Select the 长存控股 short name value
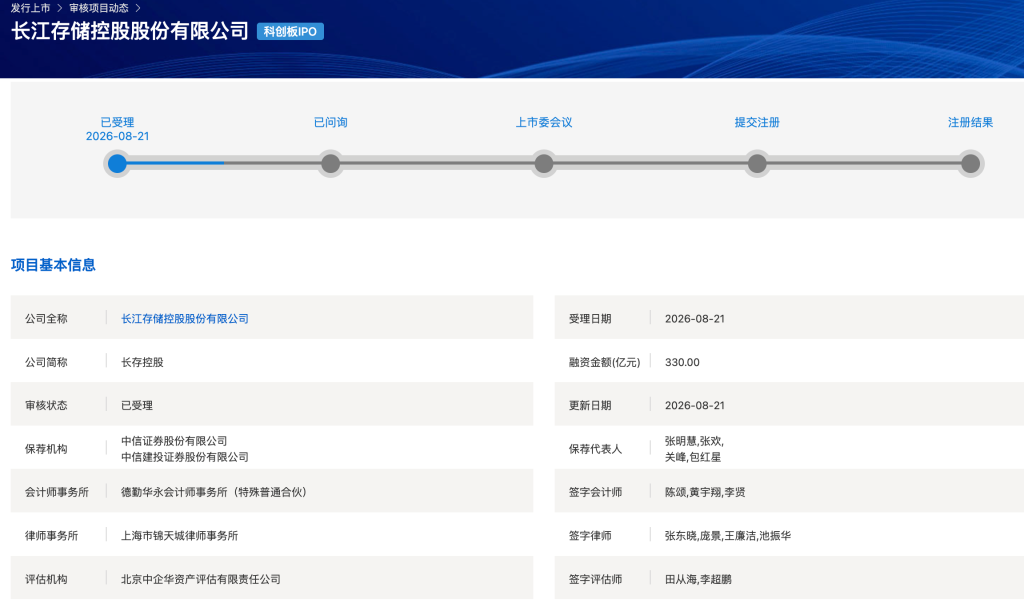The width and height of the screenshot is (1024, 612). [x=142, y=362]
